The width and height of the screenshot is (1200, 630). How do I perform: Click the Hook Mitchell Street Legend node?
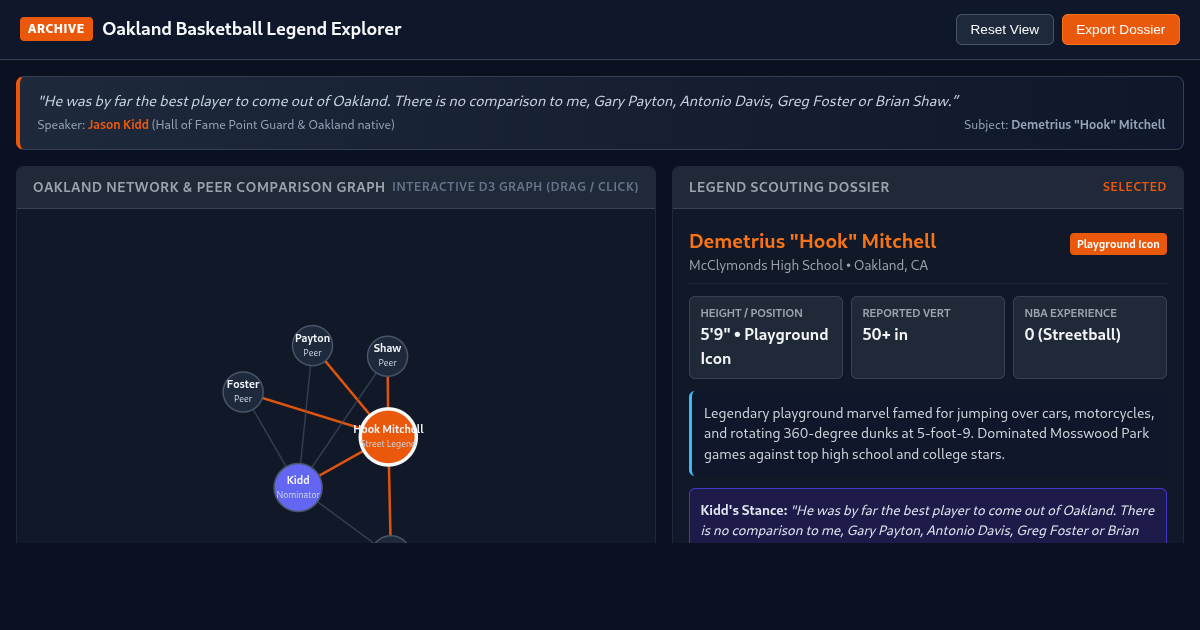[x=388, y=437]
